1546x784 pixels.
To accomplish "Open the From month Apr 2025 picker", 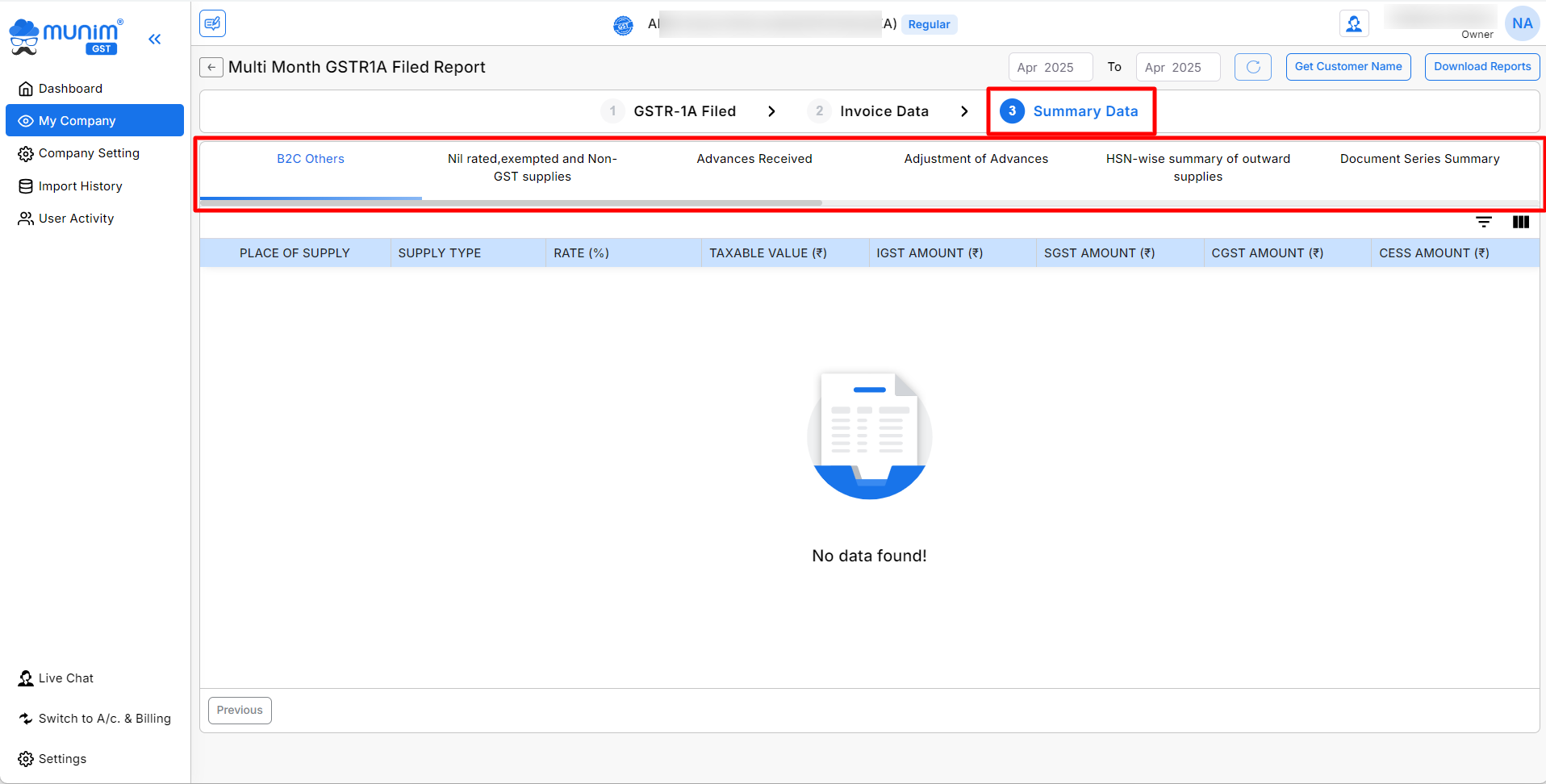I will point(1050,67).
